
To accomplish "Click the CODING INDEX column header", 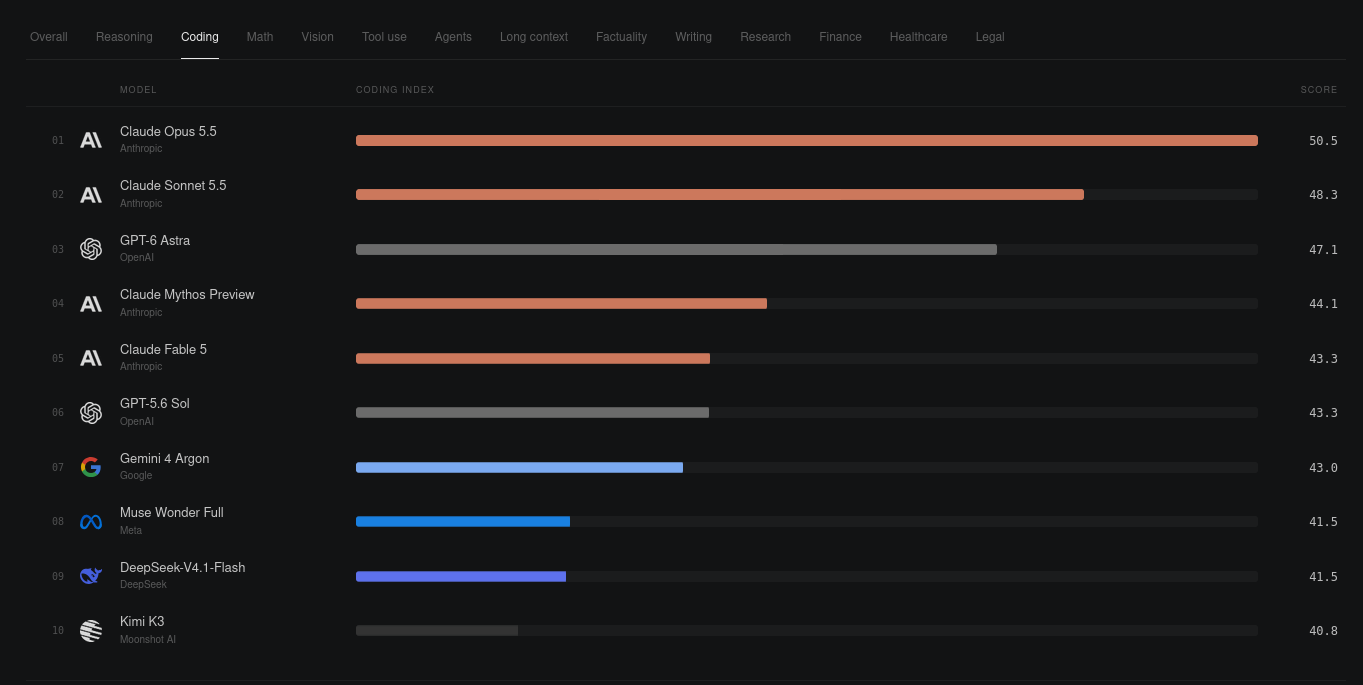I will (x=395, y=90).
